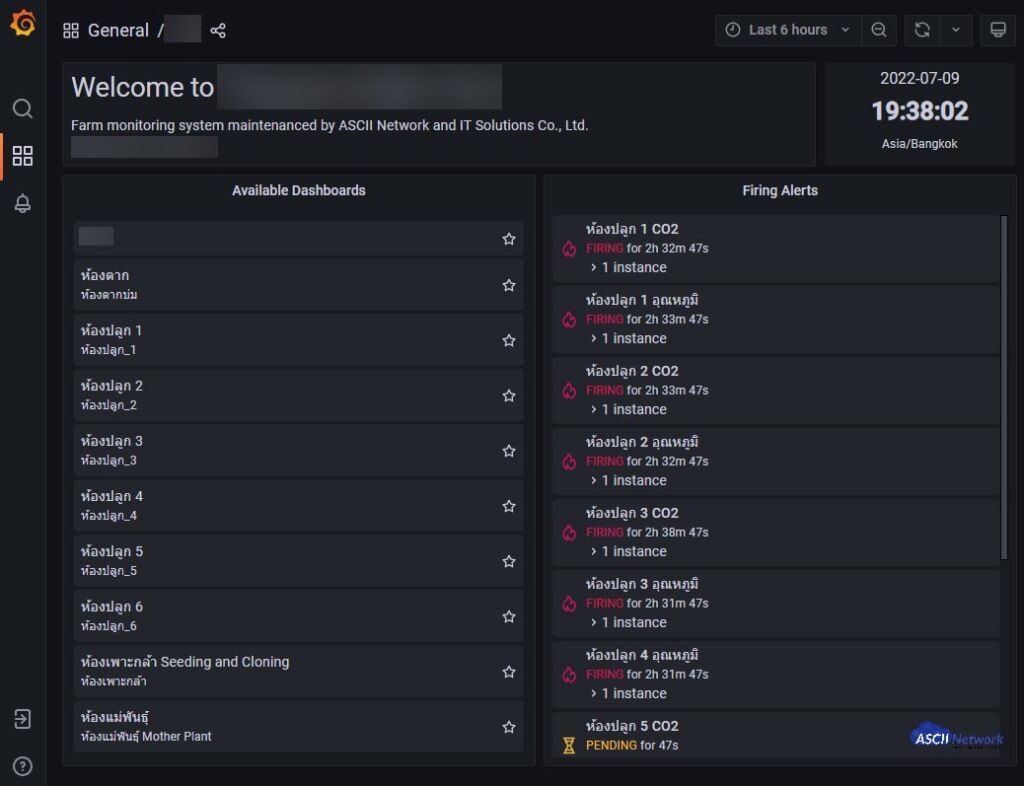Click the Grafana logo home icon

22,23
